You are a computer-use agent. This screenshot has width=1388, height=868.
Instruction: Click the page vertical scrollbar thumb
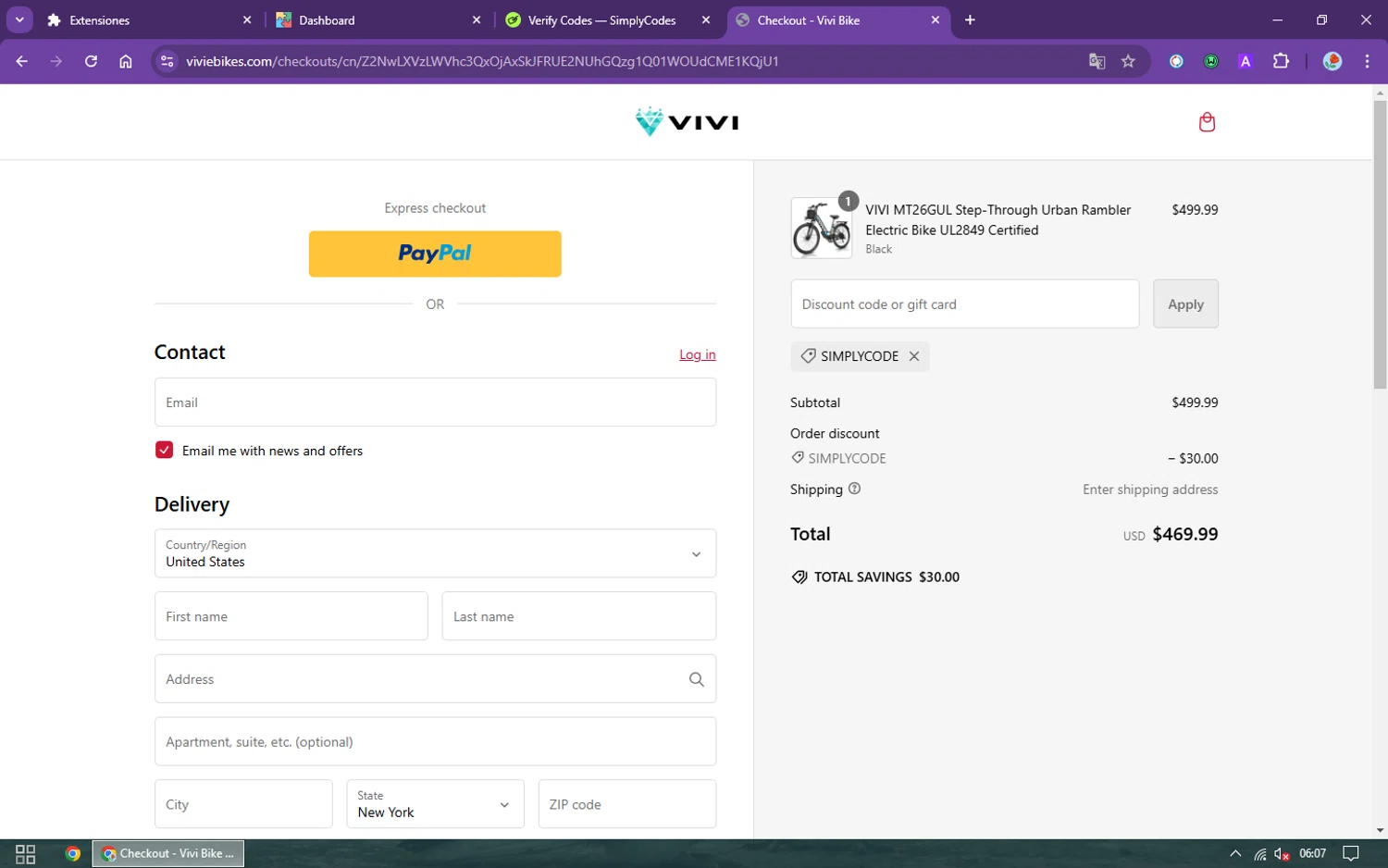click(1380, 243)
